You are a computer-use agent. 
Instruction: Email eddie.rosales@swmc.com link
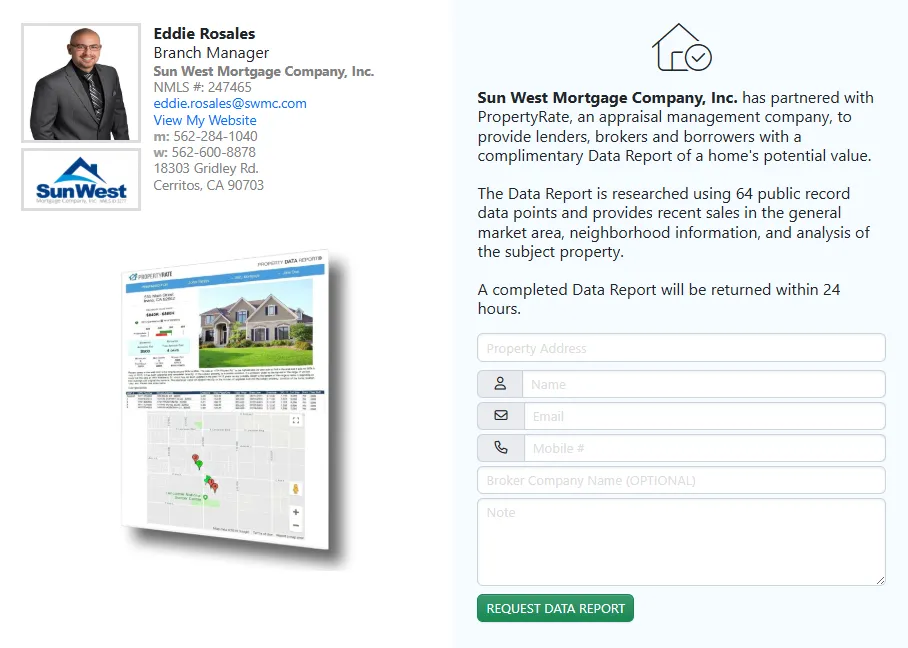tap(230, 104)
